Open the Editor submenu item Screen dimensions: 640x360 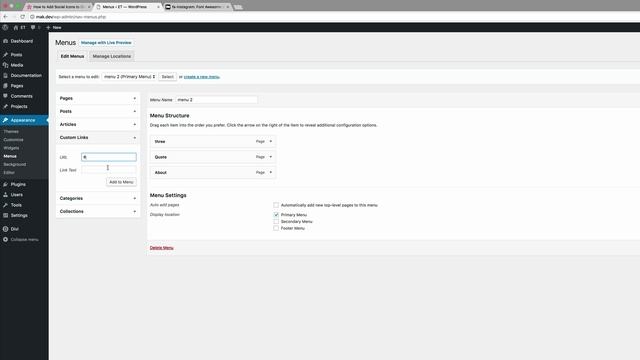point(9,173)
